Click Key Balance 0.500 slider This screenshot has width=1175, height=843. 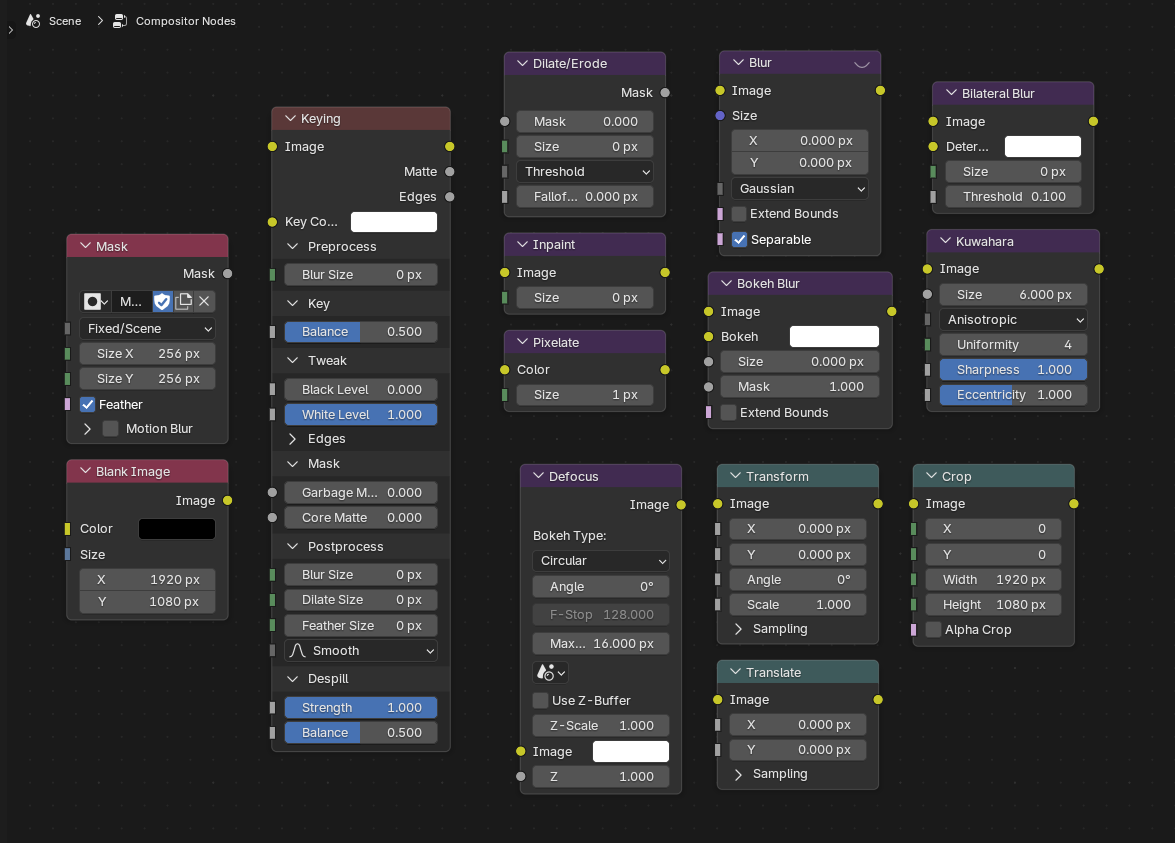(360, 332)
